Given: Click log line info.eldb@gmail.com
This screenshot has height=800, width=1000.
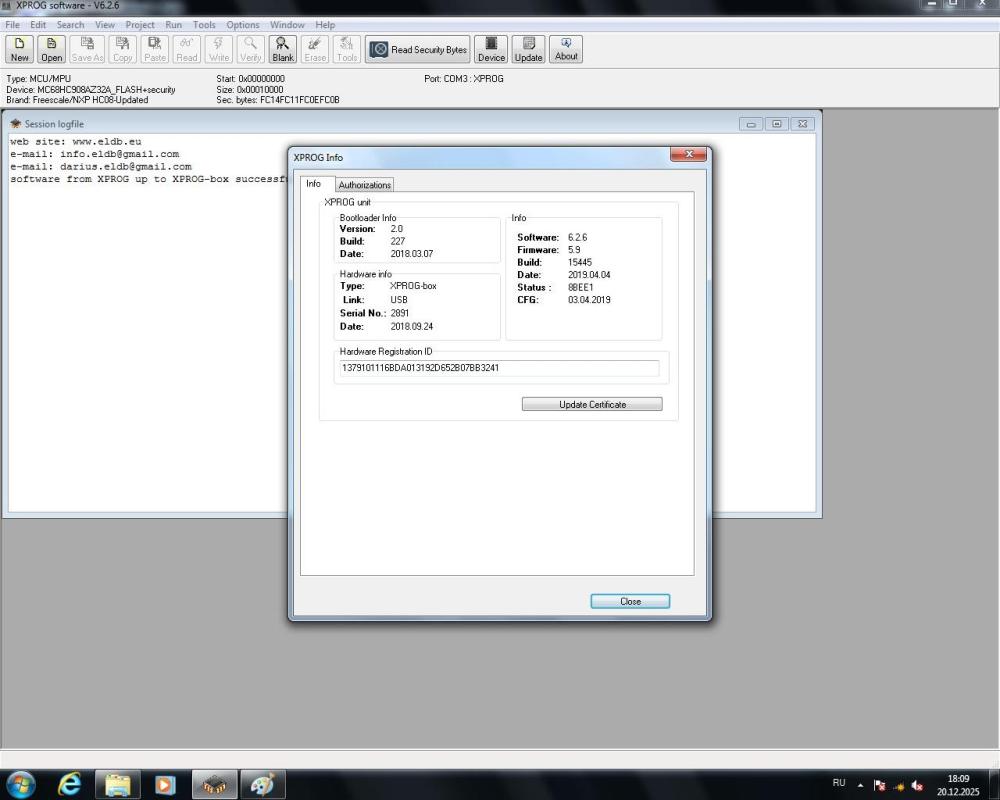Looking at the screenshot, I should 94,154.
